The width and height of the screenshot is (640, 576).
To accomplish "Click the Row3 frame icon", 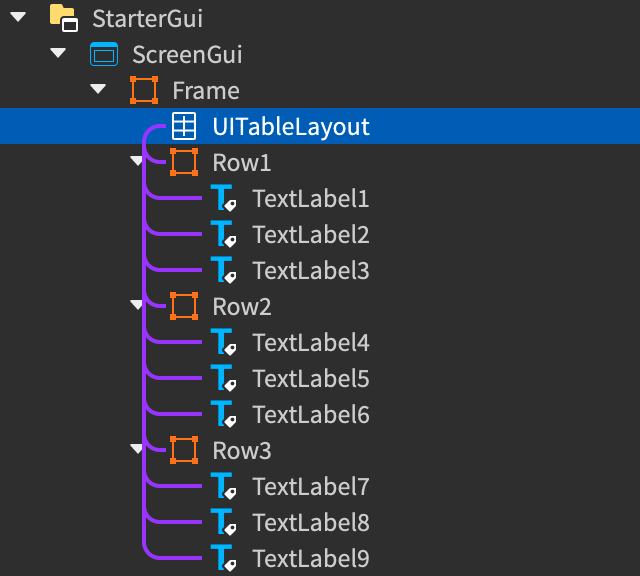I will [x=184, y=450].
